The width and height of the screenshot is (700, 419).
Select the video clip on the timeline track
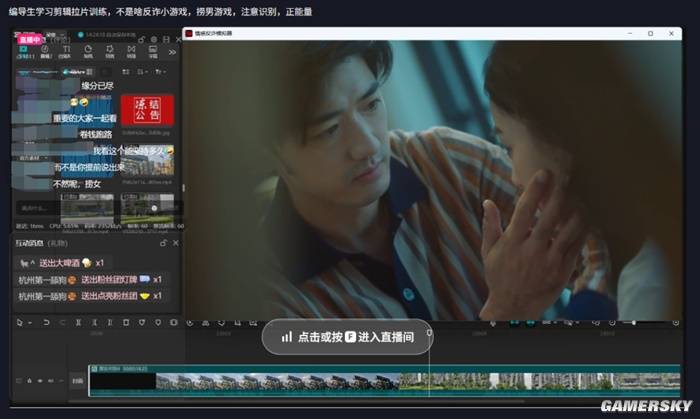(x=384, y=381)
